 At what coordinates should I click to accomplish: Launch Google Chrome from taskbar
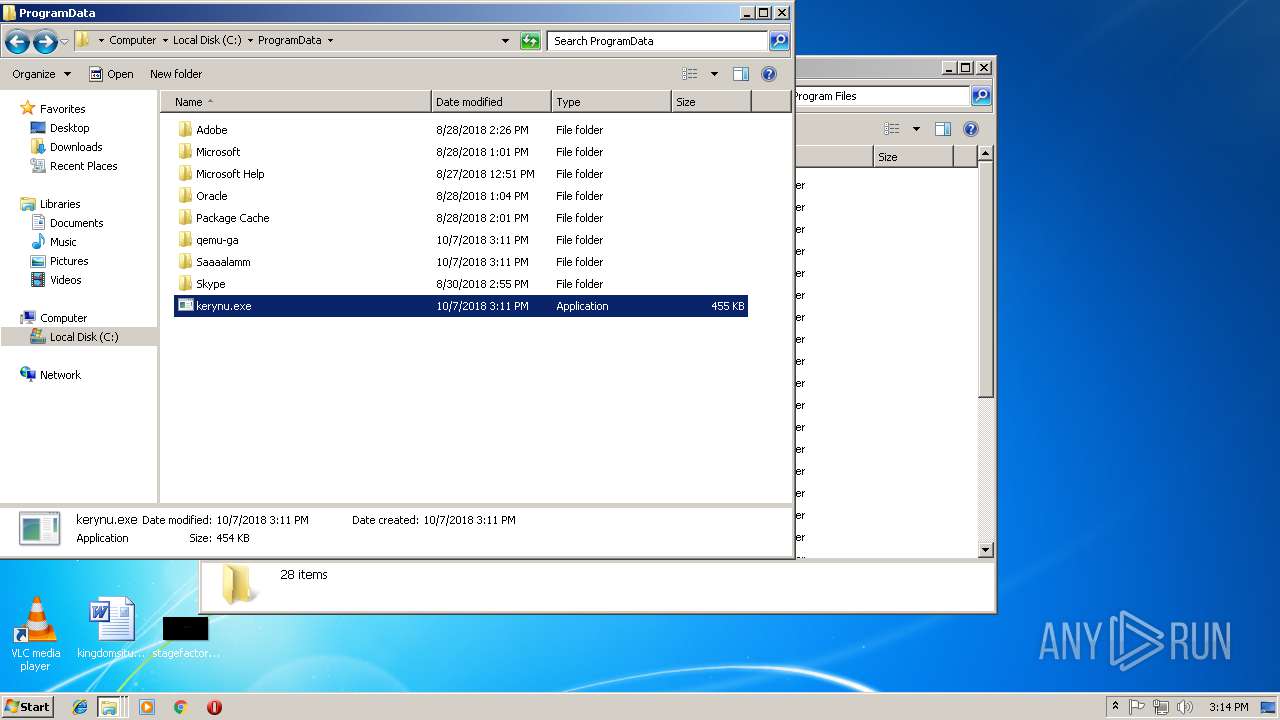tap(180, 707)
